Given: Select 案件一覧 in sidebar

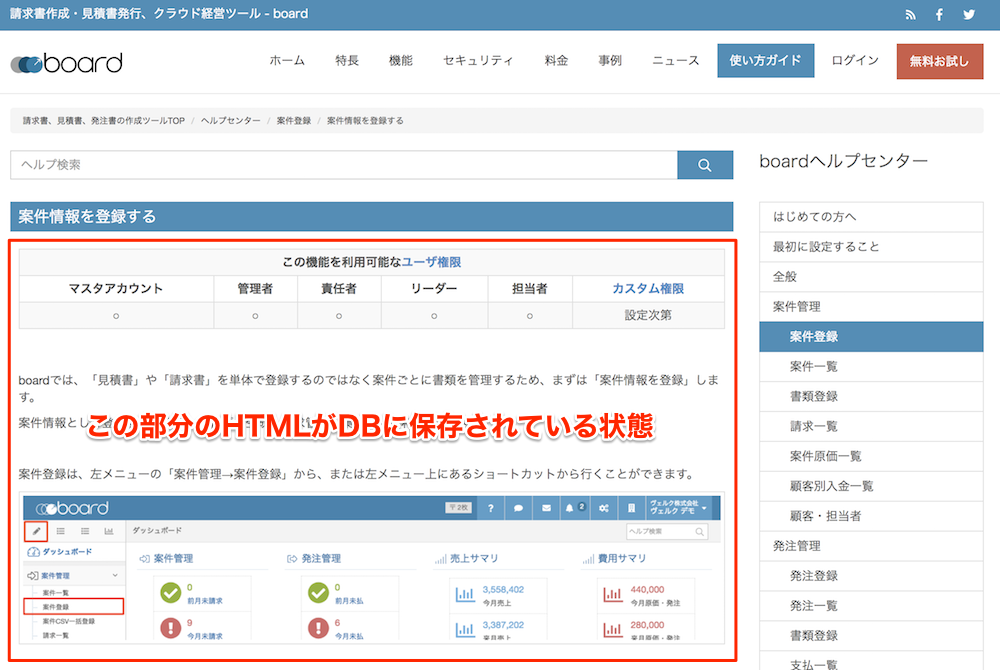Looking at the screenshot, I should (871, 367).
